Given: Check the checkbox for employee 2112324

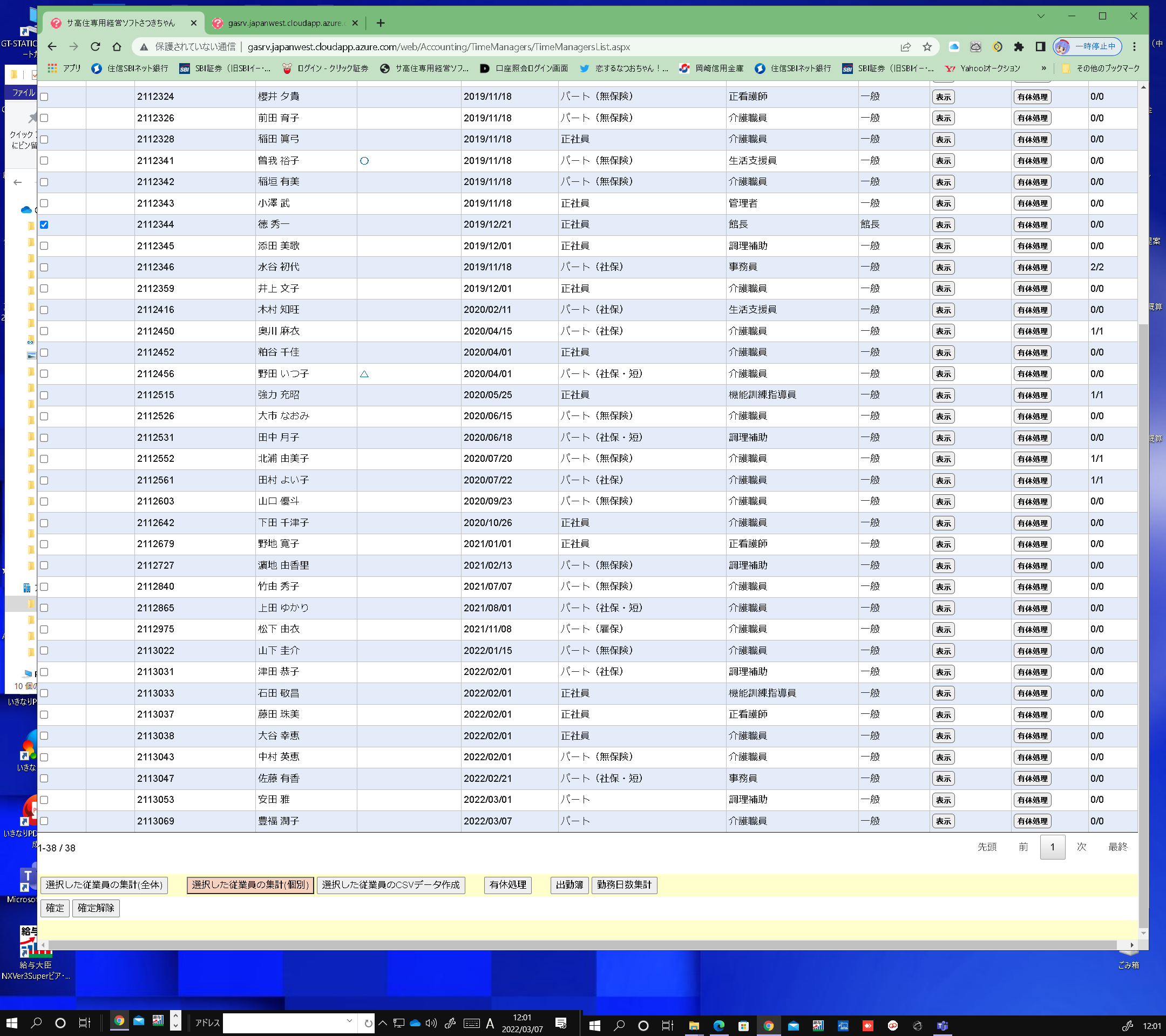Looking at the screenshot, I should [x=44, y=97].
